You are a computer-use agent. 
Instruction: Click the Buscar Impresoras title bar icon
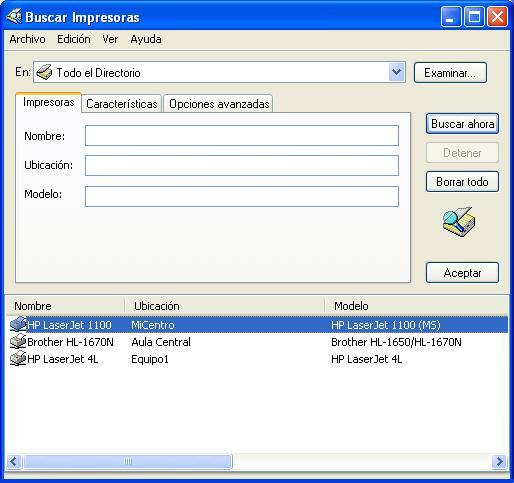click(x=14, y=17)
